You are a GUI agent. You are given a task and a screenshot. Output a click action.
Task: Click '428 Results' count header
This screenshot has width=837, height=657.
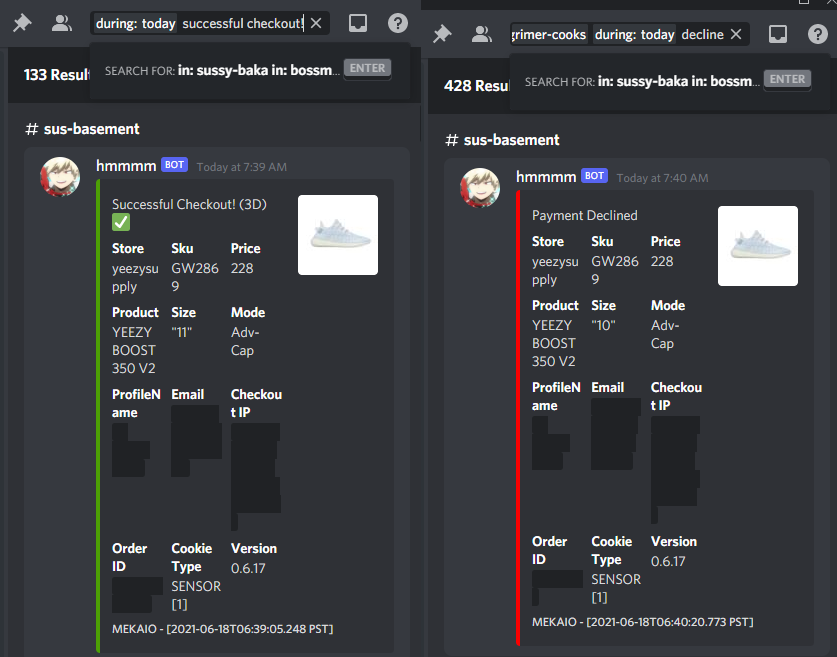pos(477,86)
